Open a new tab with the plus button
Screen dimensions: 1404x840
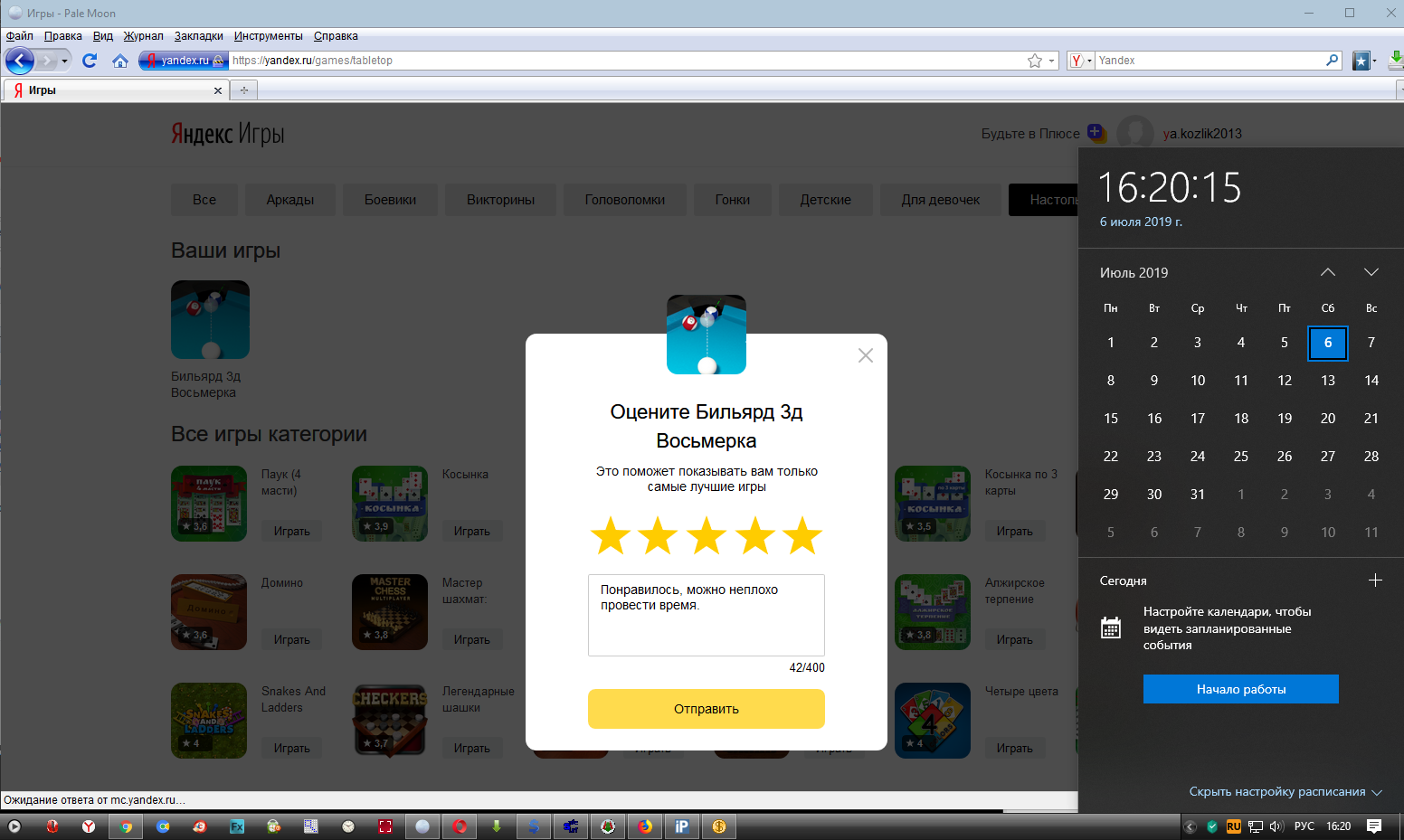tap(243, 90)
